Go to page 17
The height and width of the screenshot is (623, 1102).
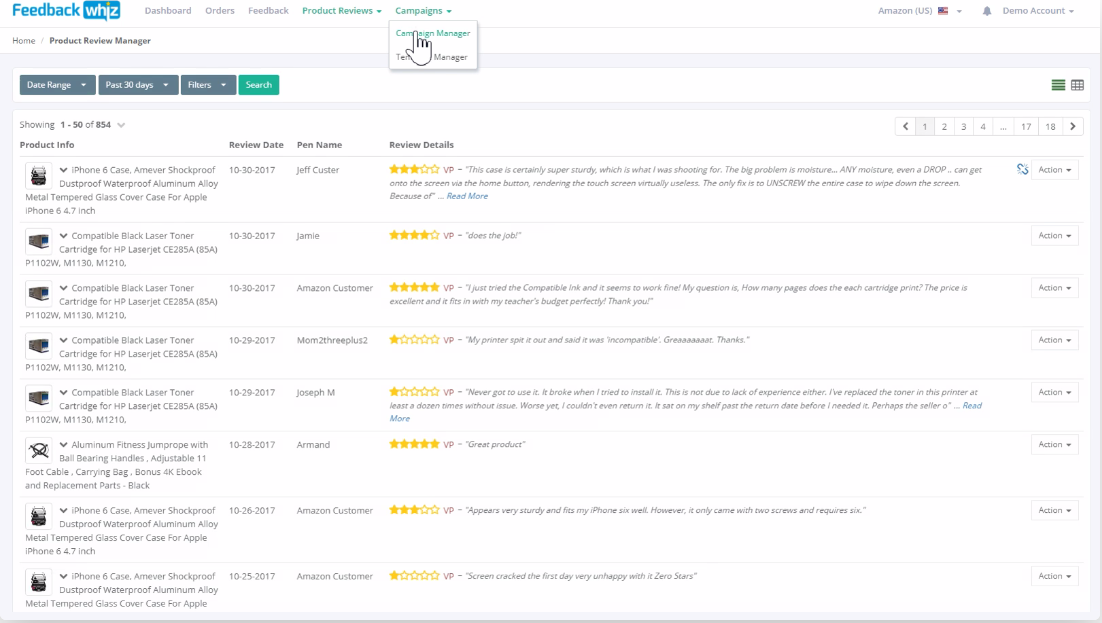pyautogui.click(x=1026, y=127)
